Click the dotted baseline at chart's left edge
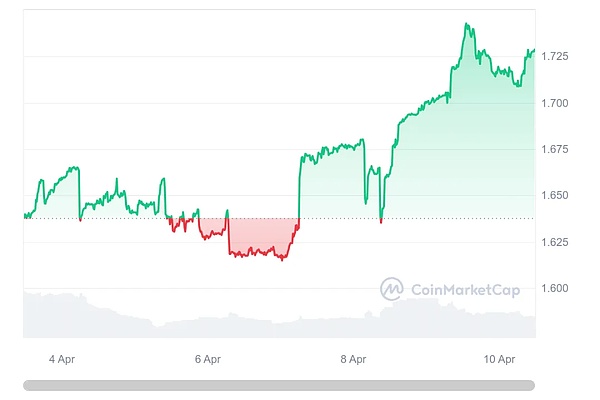 pyautogui.click(x=27, y=218)
